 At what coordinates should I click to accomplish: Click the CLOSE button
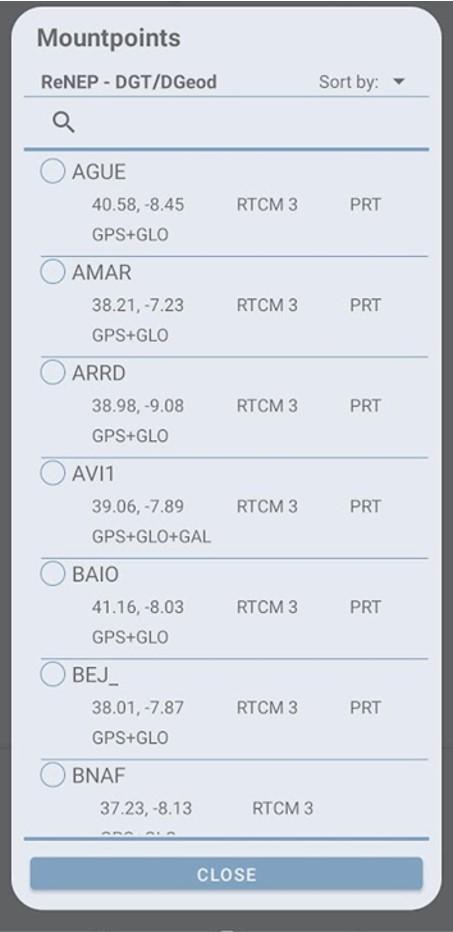(226, 874)
